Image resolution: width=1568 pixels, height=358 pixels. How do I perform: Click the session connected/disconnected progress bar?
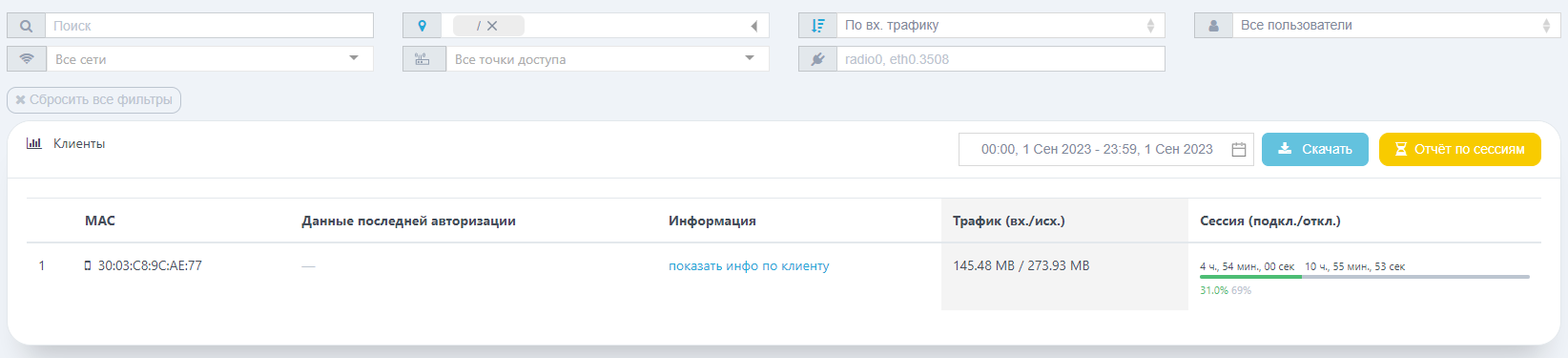point(1364,277)
